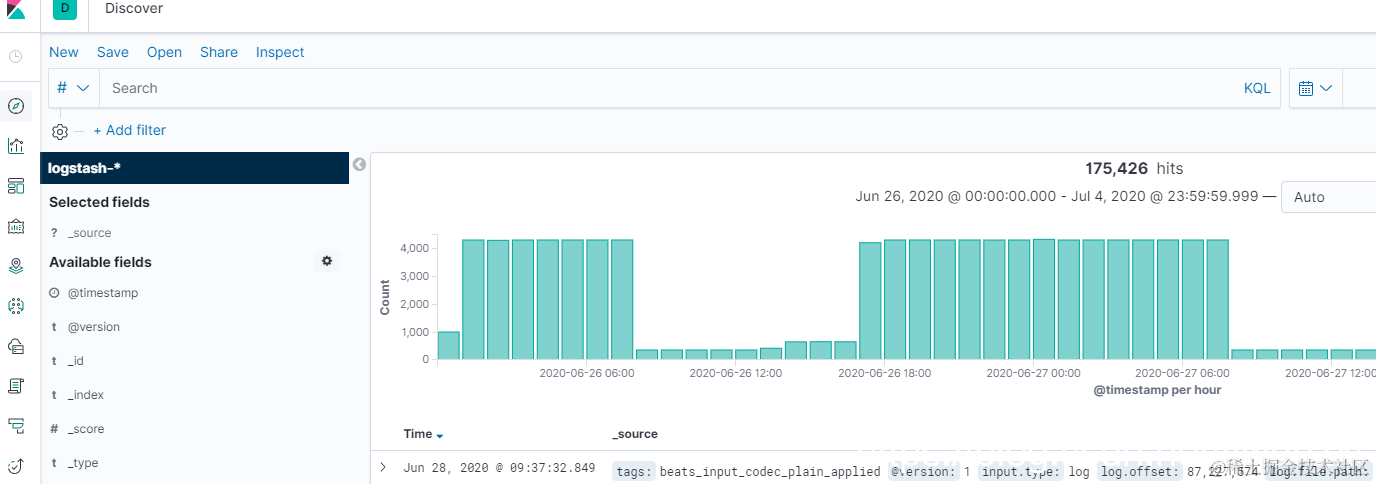Select the _source selected field

point(90,233)
